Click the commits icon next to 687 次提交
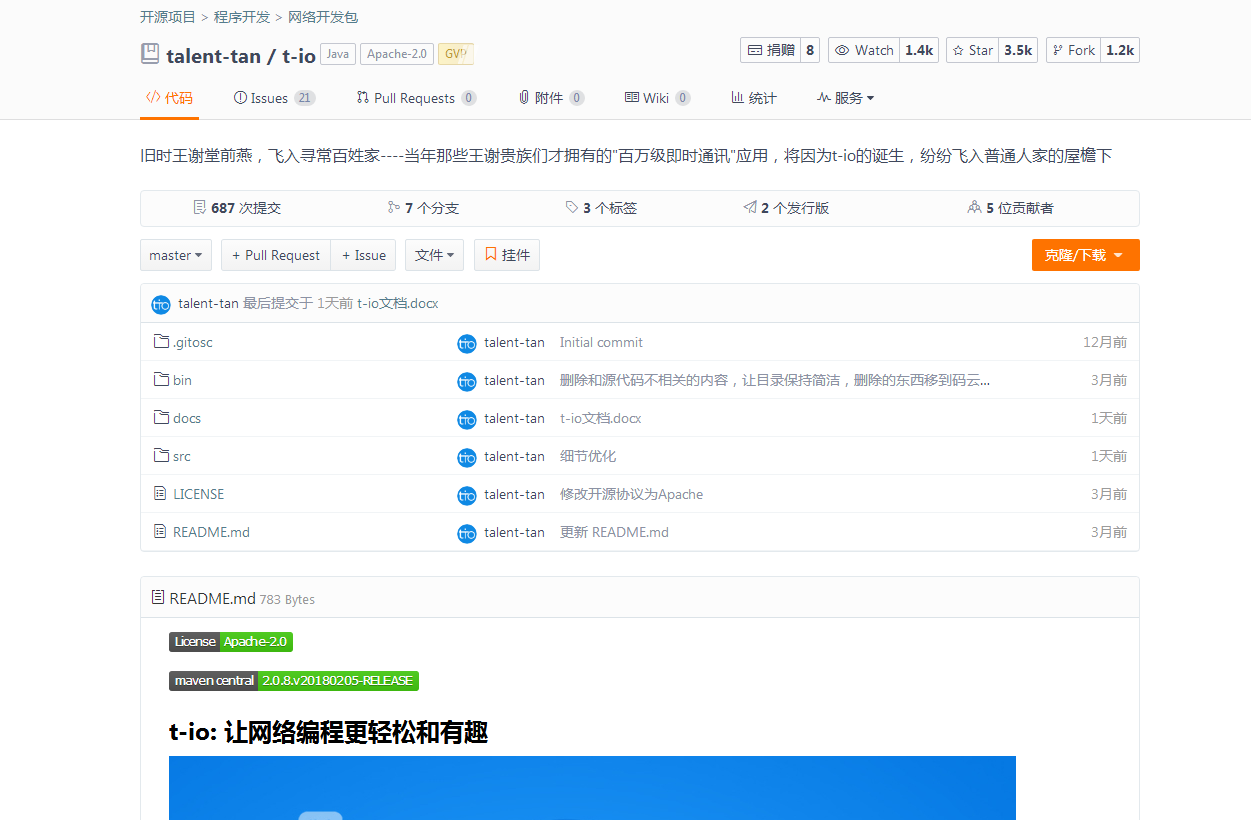Image resolution: width=1251 pixels, height=820 pixels. point(199,208)
